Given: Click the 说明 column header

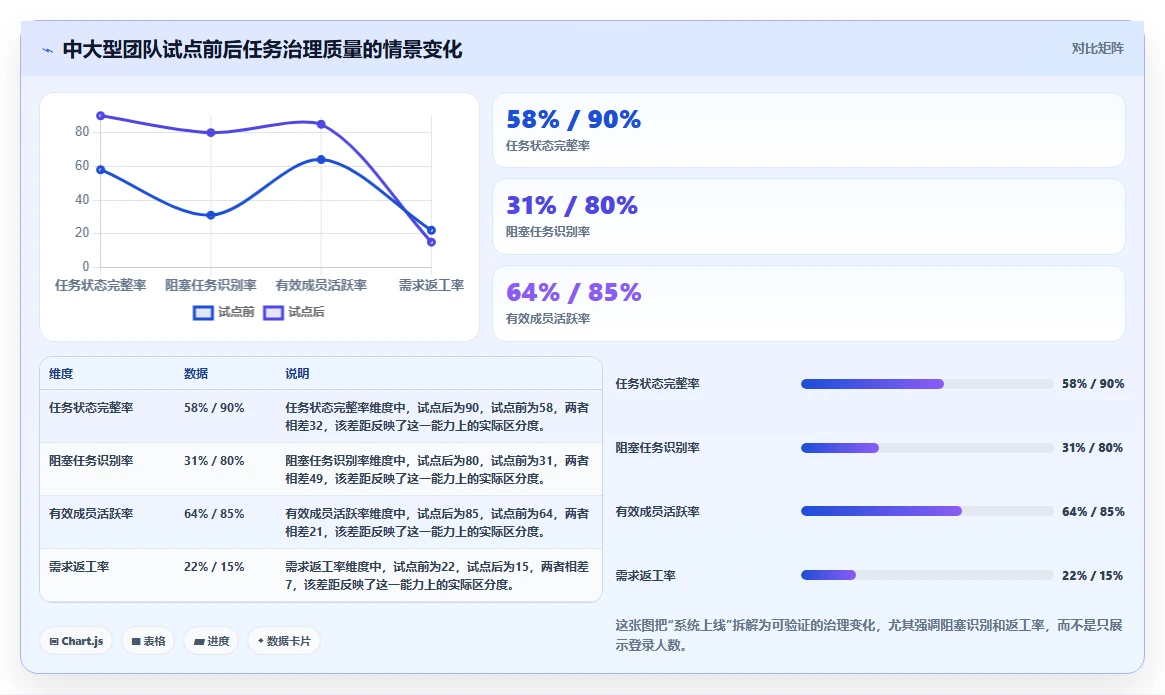Looking at the screenshot, I should tap(297, 374).
